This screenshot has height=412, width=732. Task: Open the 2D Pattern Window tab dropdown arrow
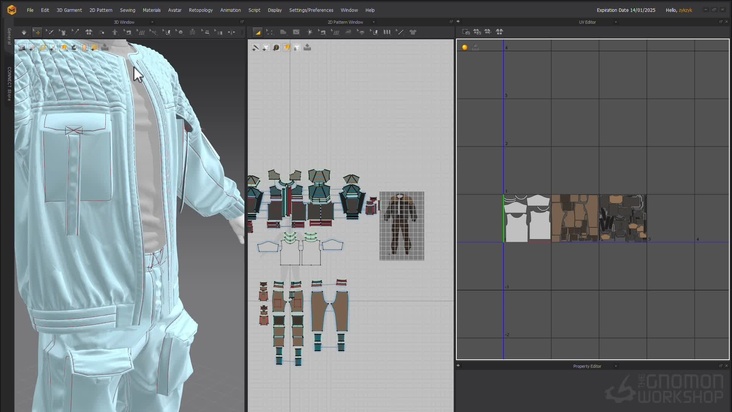(373, 22)
